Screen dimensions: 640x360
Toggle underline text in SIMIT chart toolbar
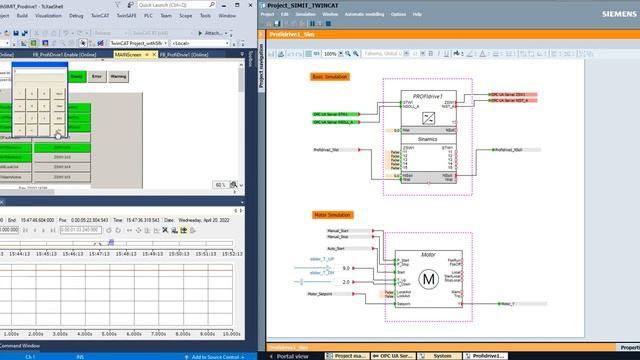tap(446, 53)
